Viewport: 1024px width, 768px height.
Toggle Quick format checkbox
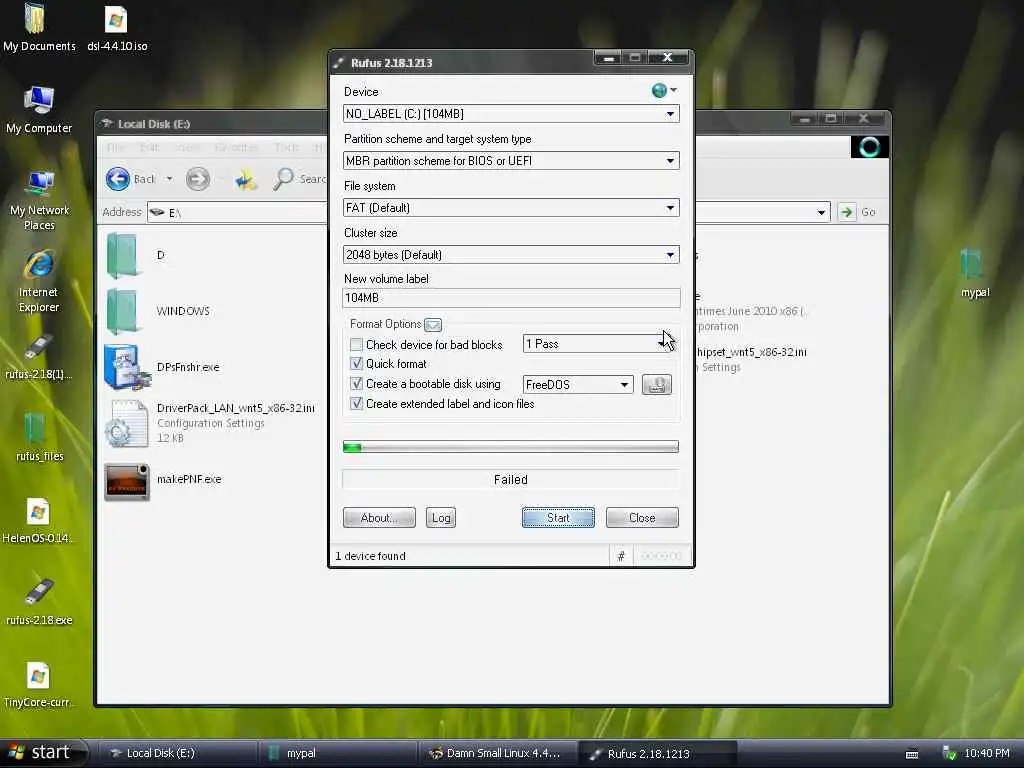point(356,364)
